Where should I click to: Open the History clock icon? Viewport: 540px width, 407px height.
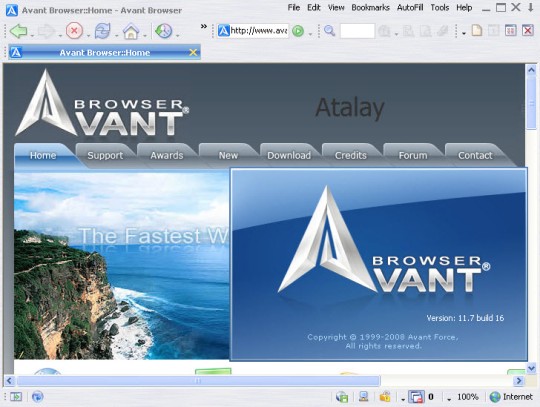tap(163, 31)
